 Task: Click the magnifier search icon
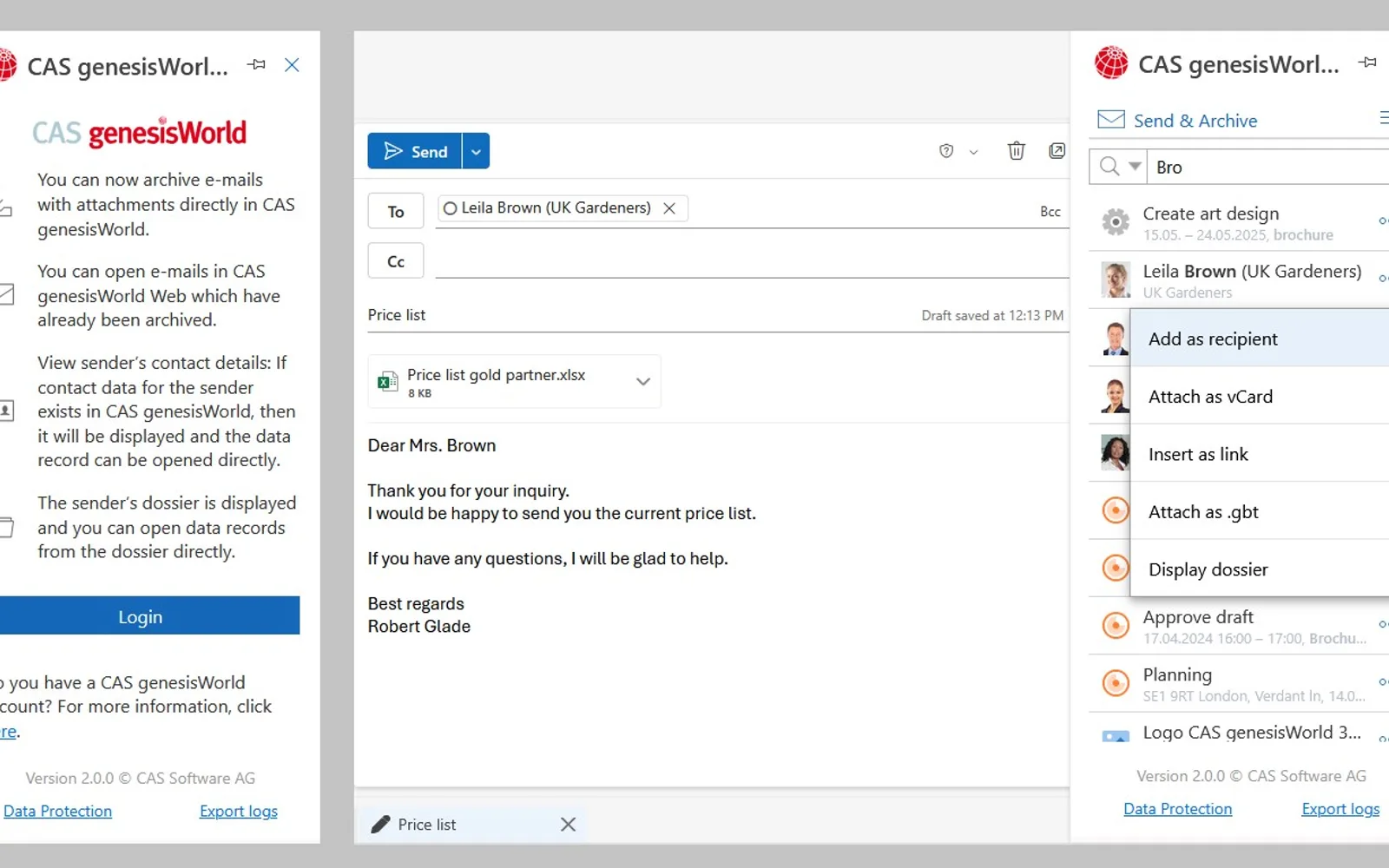1109,166
